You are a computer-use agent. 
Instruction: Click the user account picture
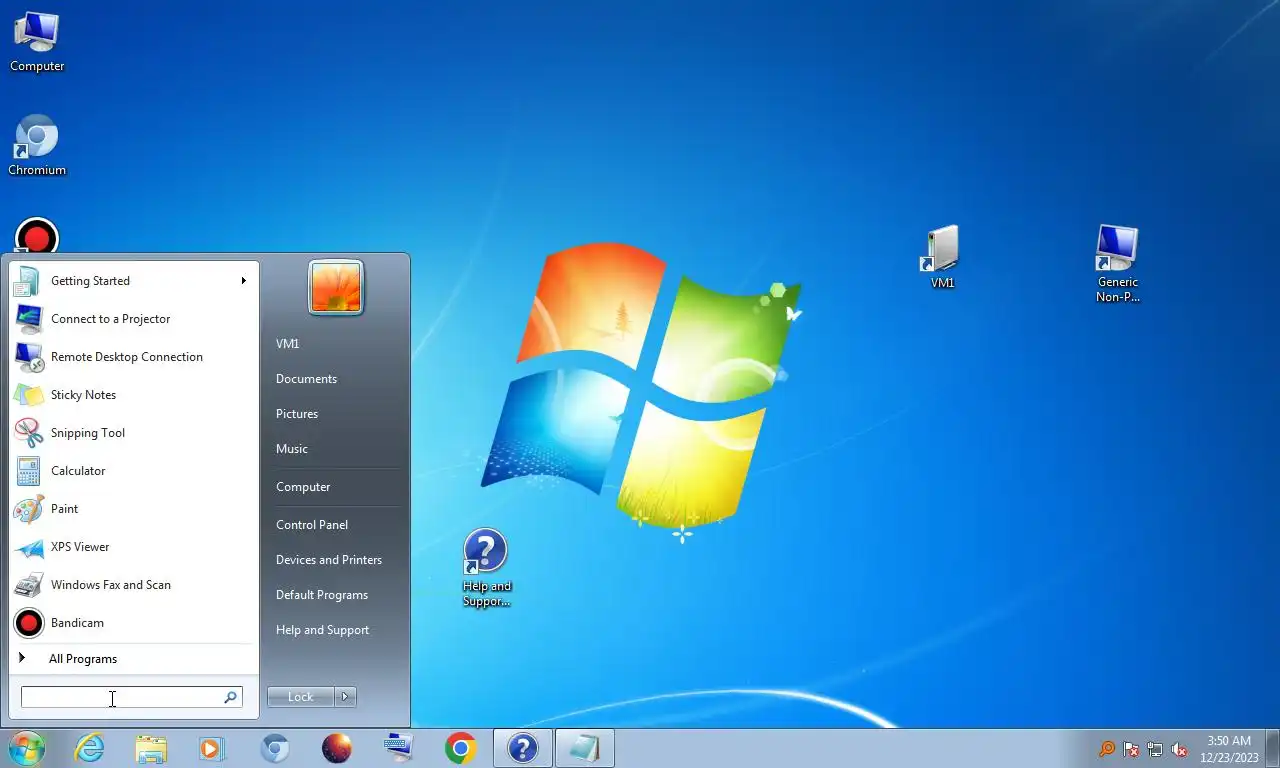[336, 288]
